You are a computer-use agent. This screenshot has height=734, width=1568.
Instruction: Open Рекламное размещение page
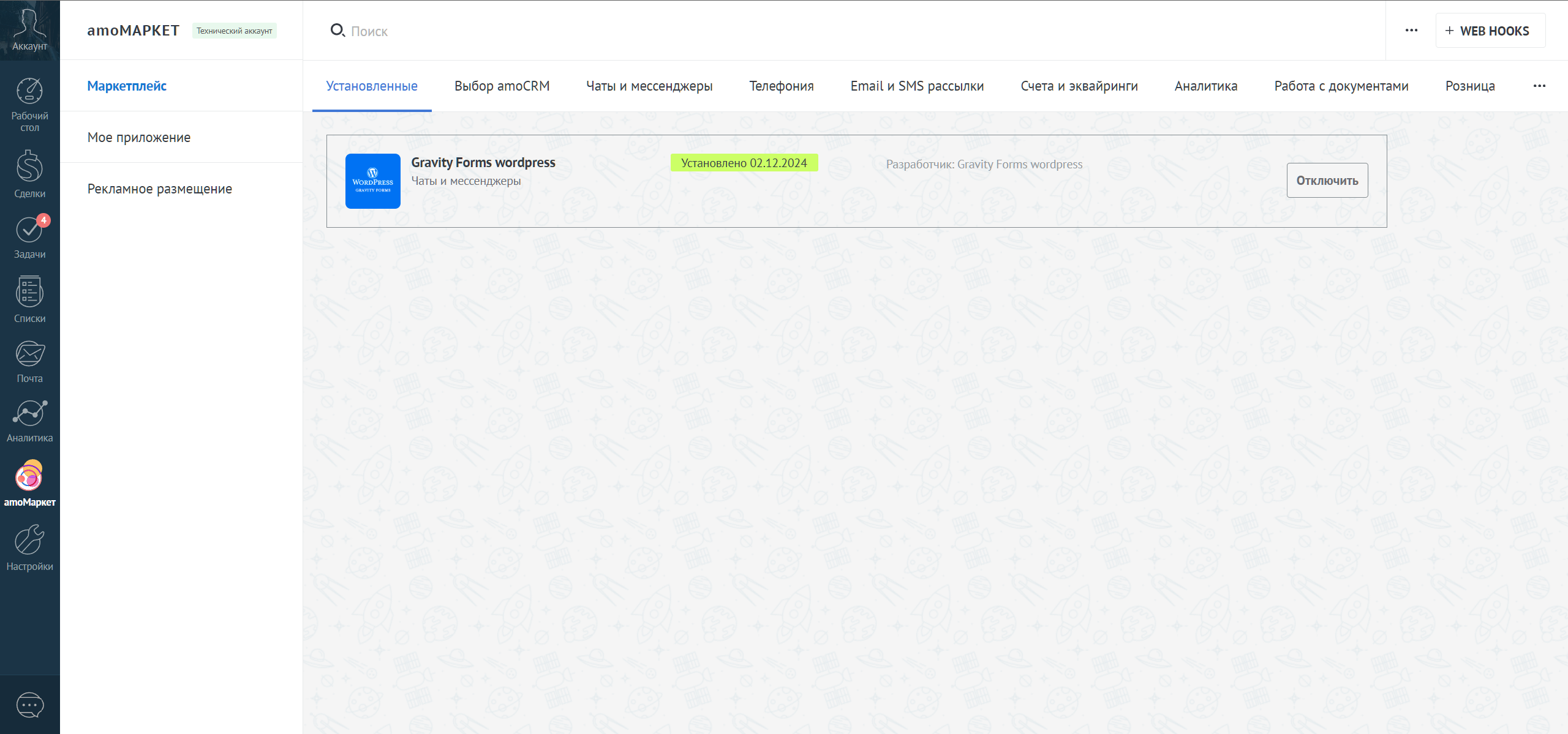pos(159,189)
